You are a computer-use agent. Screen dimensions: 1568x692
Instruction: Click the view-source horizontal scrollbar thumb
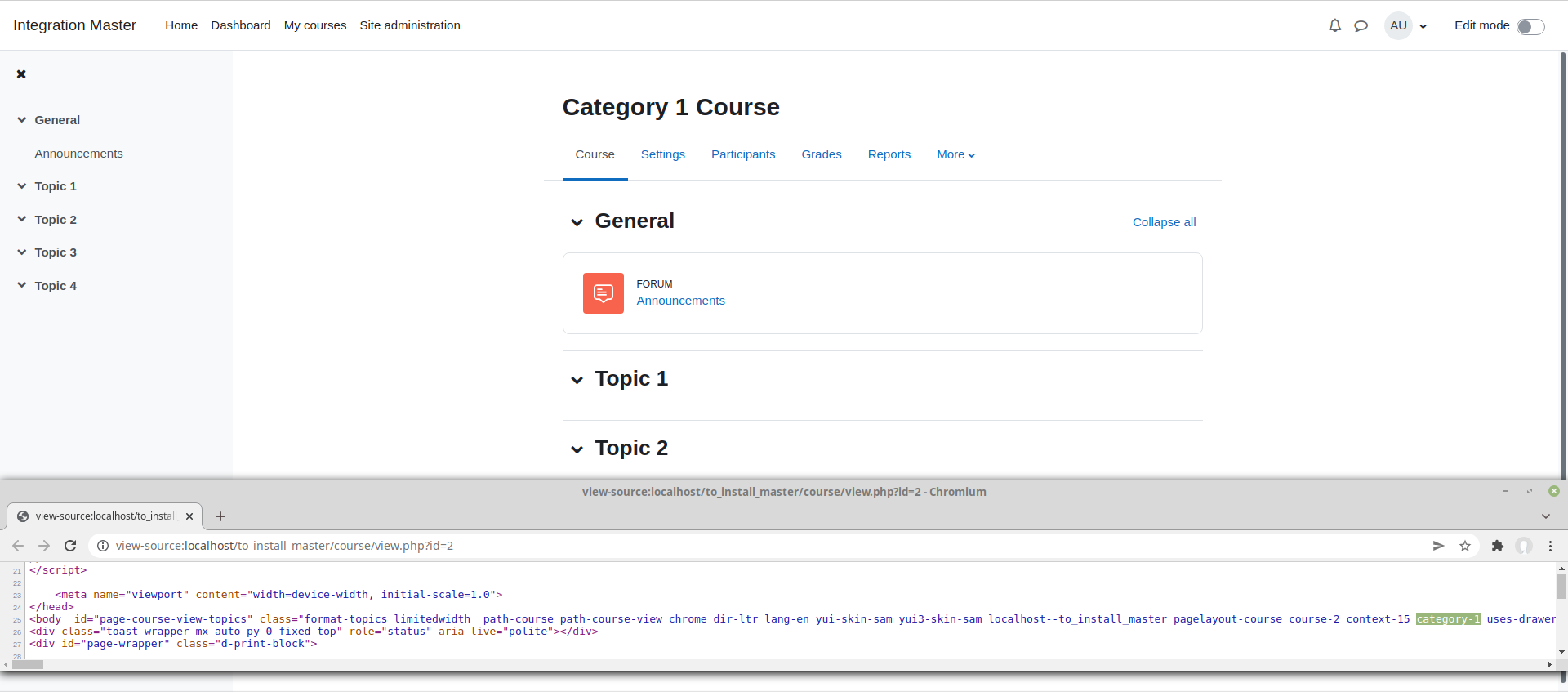[x=28, y=664]
